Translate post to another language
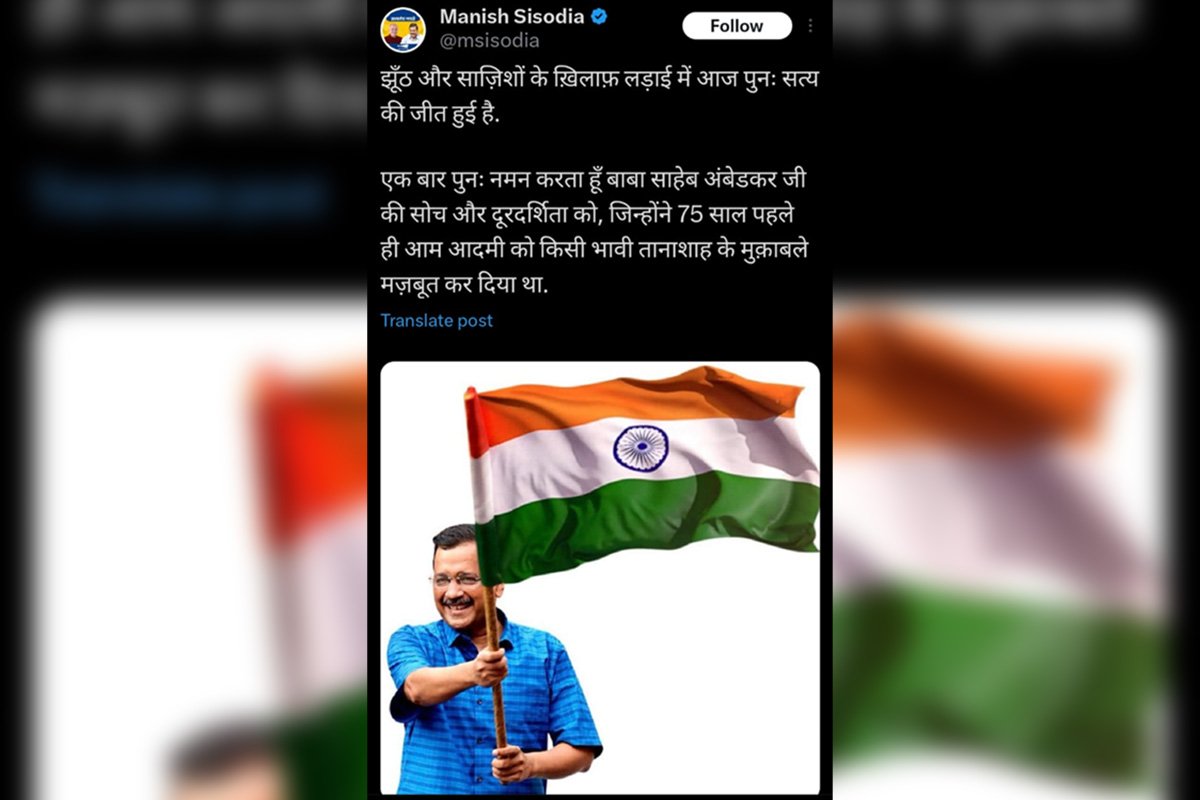 point(436,321)
